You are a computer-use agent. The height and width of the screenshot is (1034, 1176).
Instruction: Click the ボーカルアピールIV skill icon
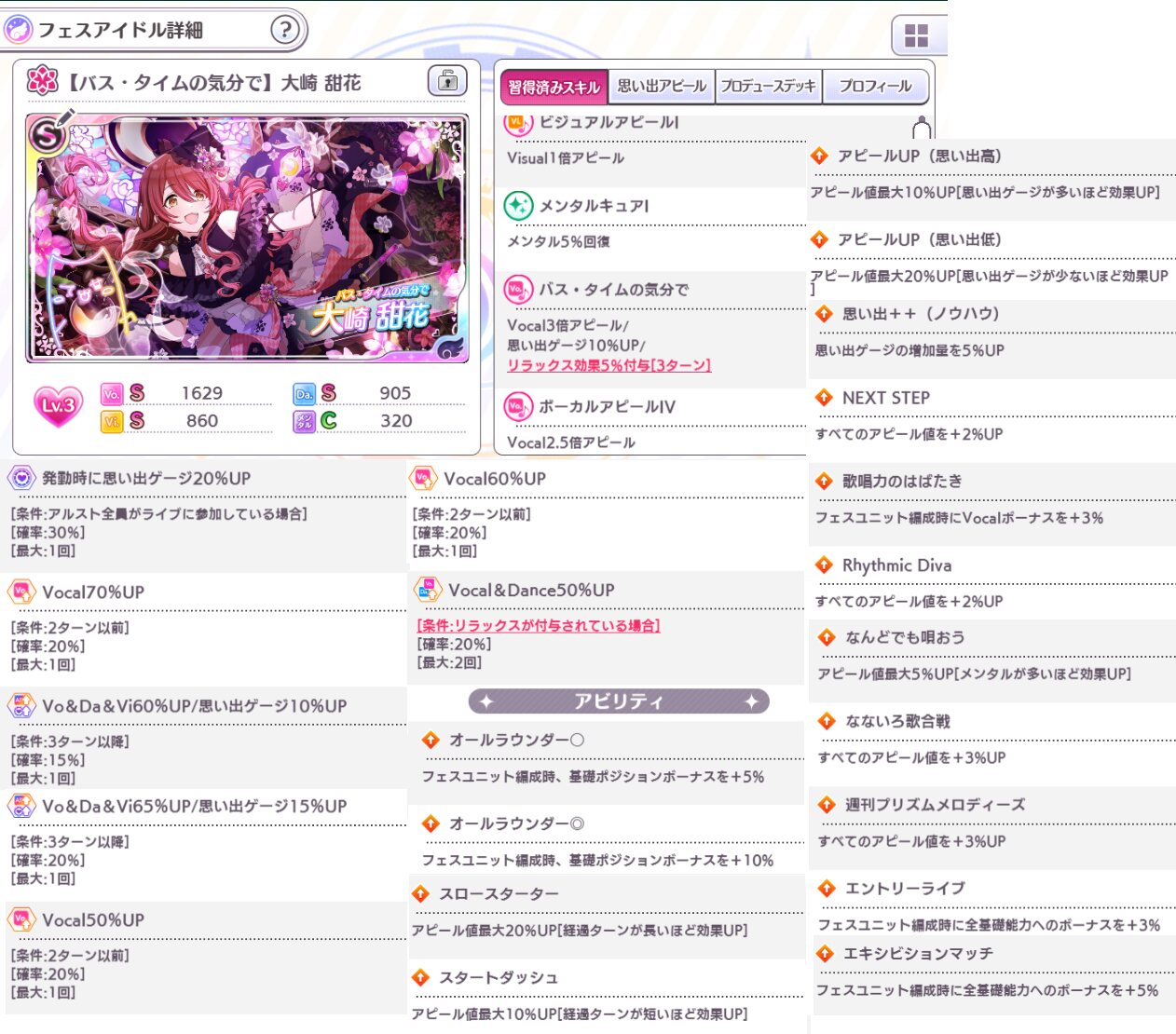(518, 407)
